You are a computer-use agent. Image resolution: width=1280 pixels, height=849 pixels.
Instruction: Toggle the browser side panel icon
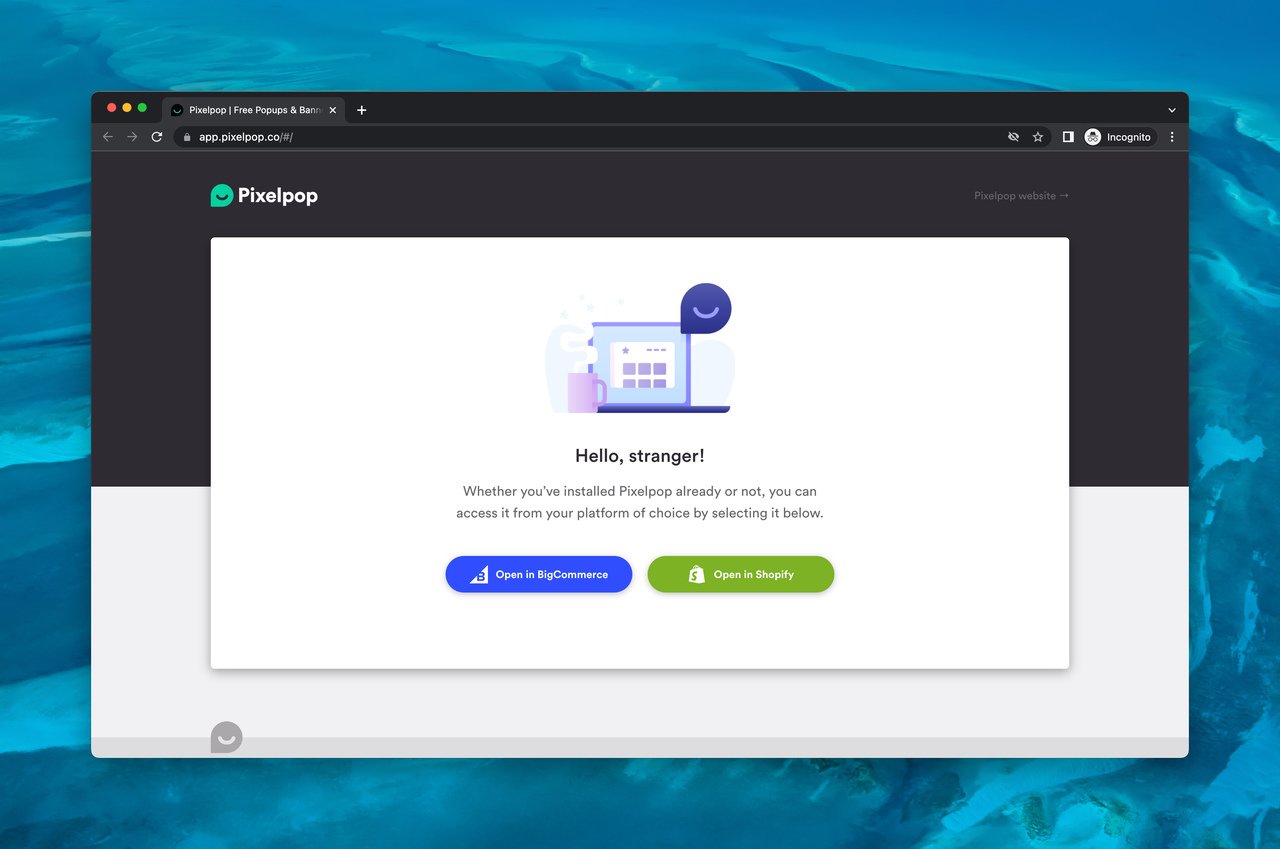click(x=1068, y=137)
